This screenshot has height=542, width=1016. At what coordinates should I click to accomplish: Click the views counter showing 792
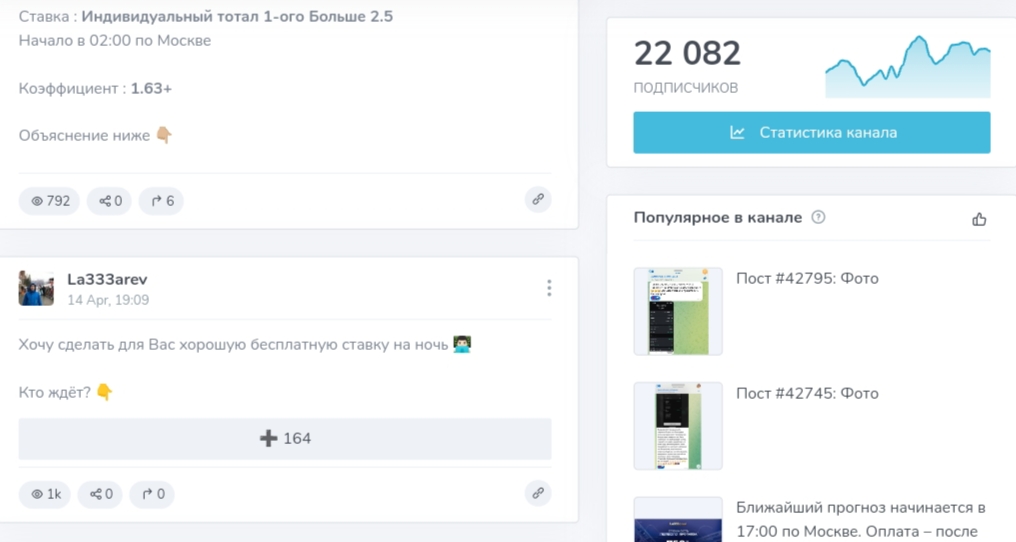pos(49,201)
